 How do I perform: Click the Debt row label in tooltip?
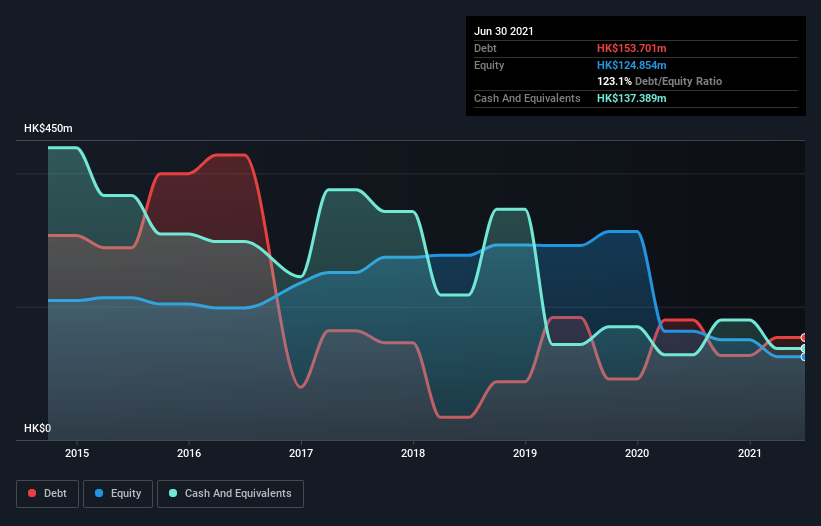(485, 48)
